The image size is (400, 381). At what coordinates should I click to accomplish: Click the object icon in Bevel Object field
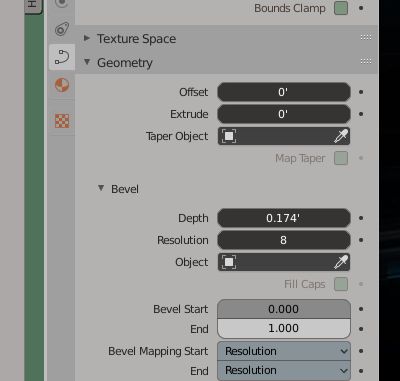click(229, 262)
